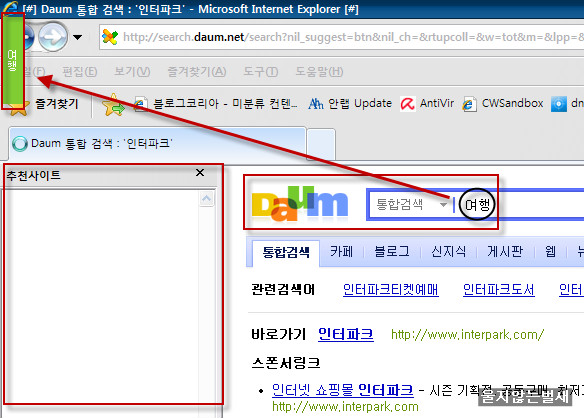Viewport: 584px width, 418px height.
Task: Click the AntiVir bookmark icon
Action: [407, 104]
